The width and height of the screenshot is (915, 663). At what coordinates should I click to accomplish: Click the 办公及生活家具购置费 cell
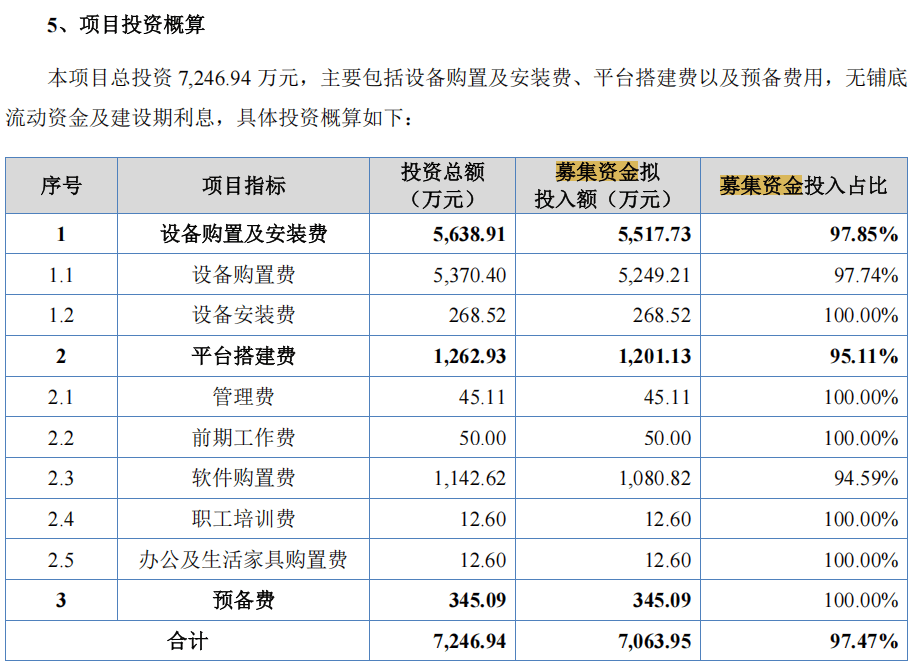pyautogui.click(x=243, y=560)
